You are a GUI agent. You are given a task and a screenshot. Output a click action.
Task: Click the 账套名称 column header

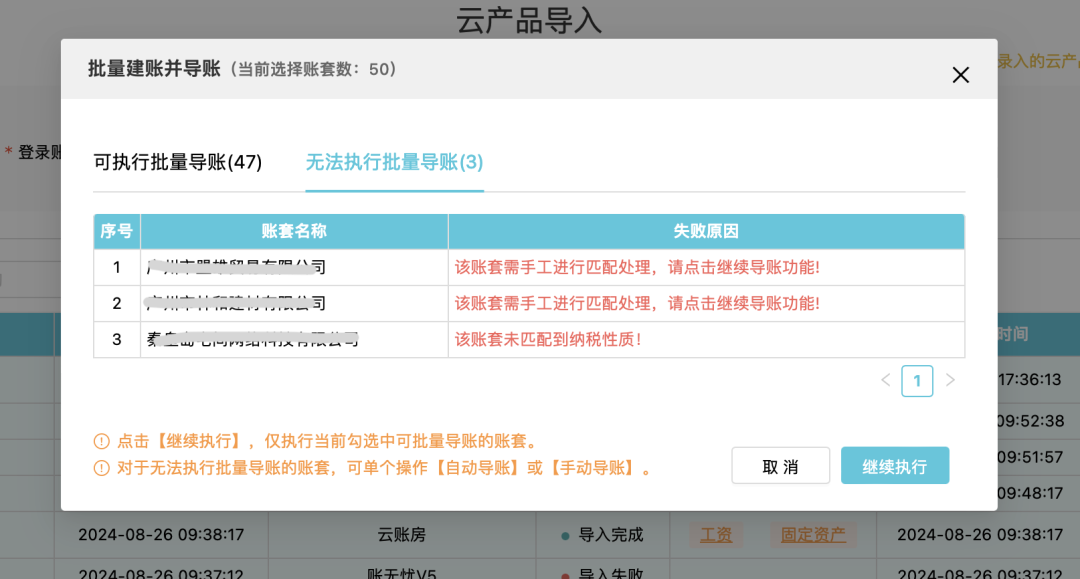(x=294, y=231)
